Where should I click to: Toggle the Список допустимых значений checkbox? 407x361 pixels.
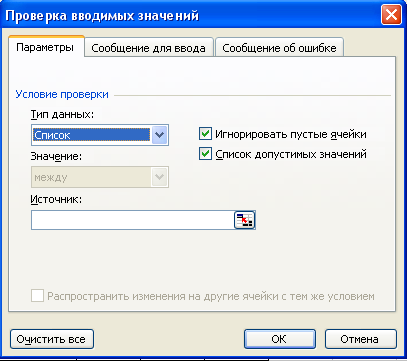(x=205, y=154)
